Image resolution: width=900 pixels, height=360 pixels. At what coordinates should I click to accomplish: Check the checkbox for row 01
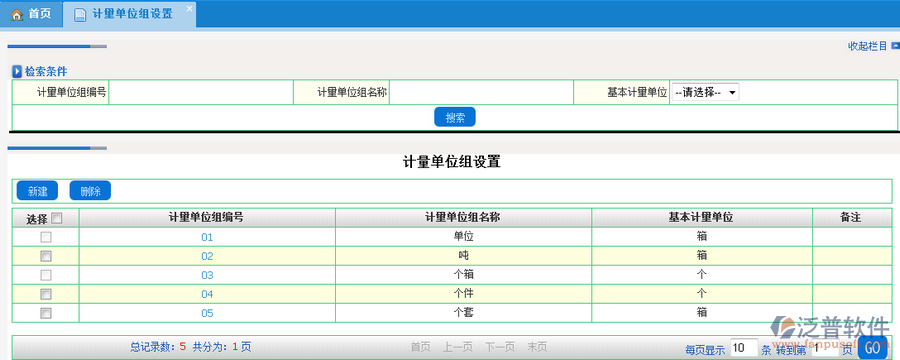tap(46, 237)
